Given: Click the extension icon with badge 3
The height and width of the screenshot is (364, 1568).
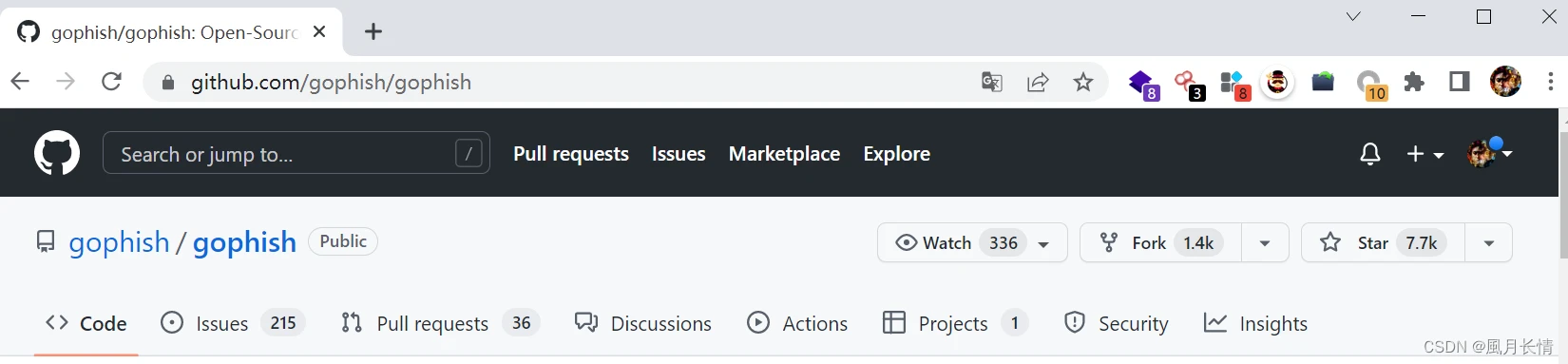Looking at the screenshot, I should click(x=1189, y=86).
